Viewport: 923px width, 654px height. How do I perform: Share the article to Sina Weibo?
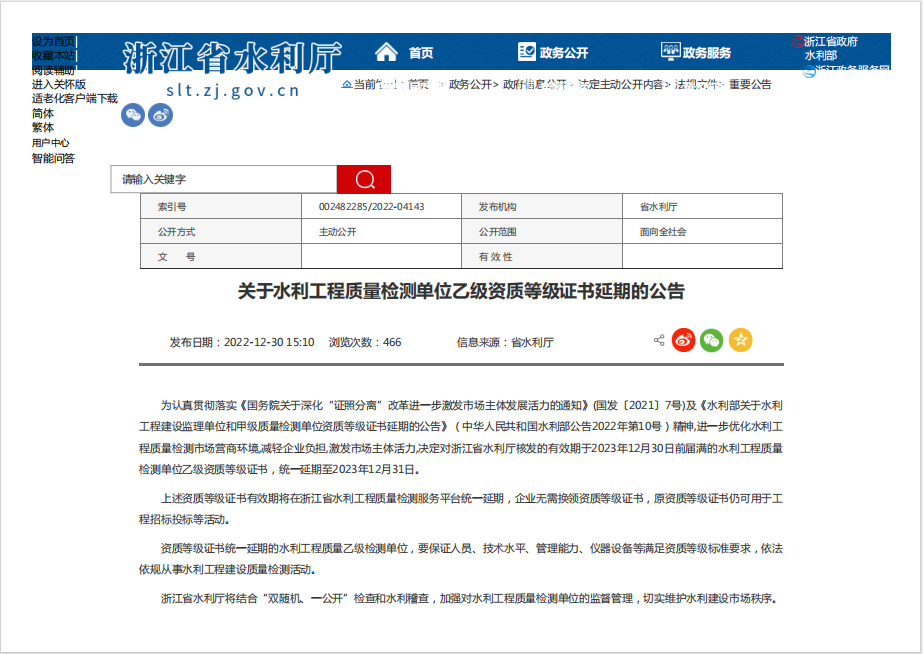[x=683, y=340]
